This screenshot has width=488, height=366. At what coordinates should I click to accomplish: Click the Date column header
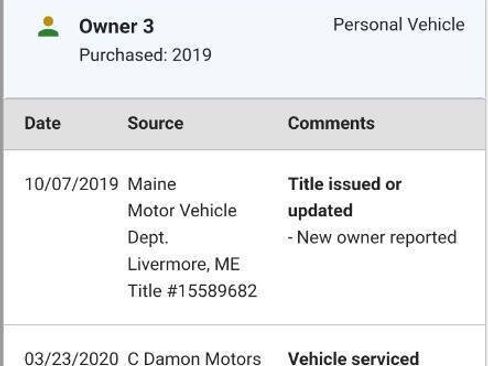[43, 123]
